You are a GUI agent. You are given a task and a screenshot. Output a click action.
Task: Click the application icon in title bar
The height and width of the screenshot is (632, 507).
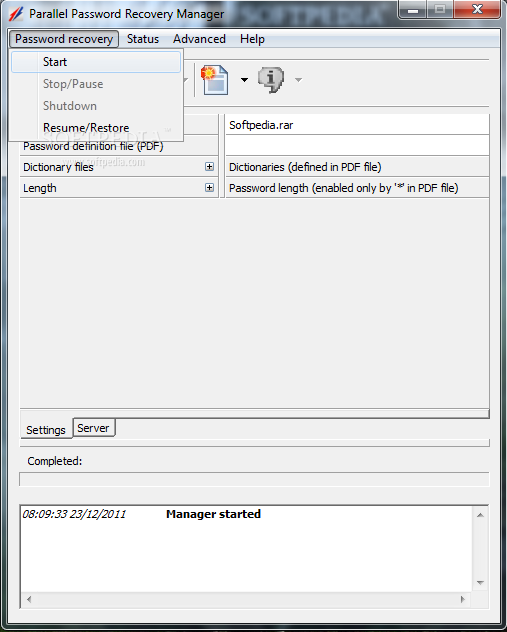point(16,14)
